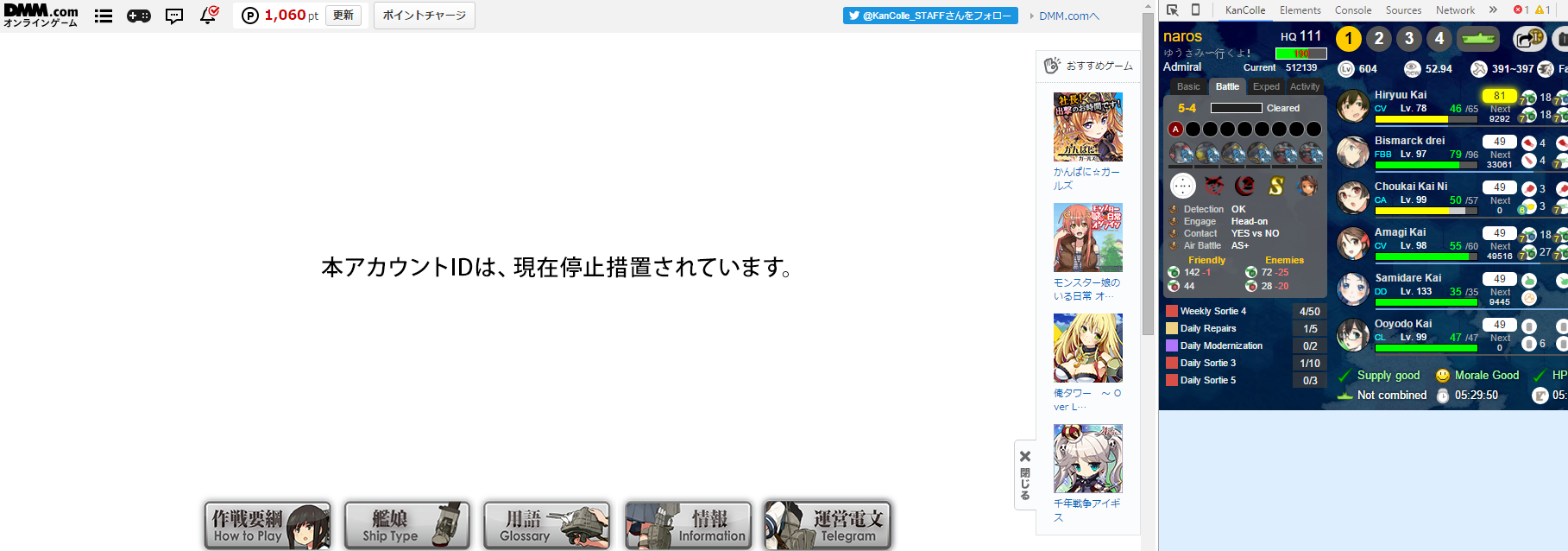Switch to the Console DevTools tab
This screenshot has height=551, width=1568.
(1353, 10)
